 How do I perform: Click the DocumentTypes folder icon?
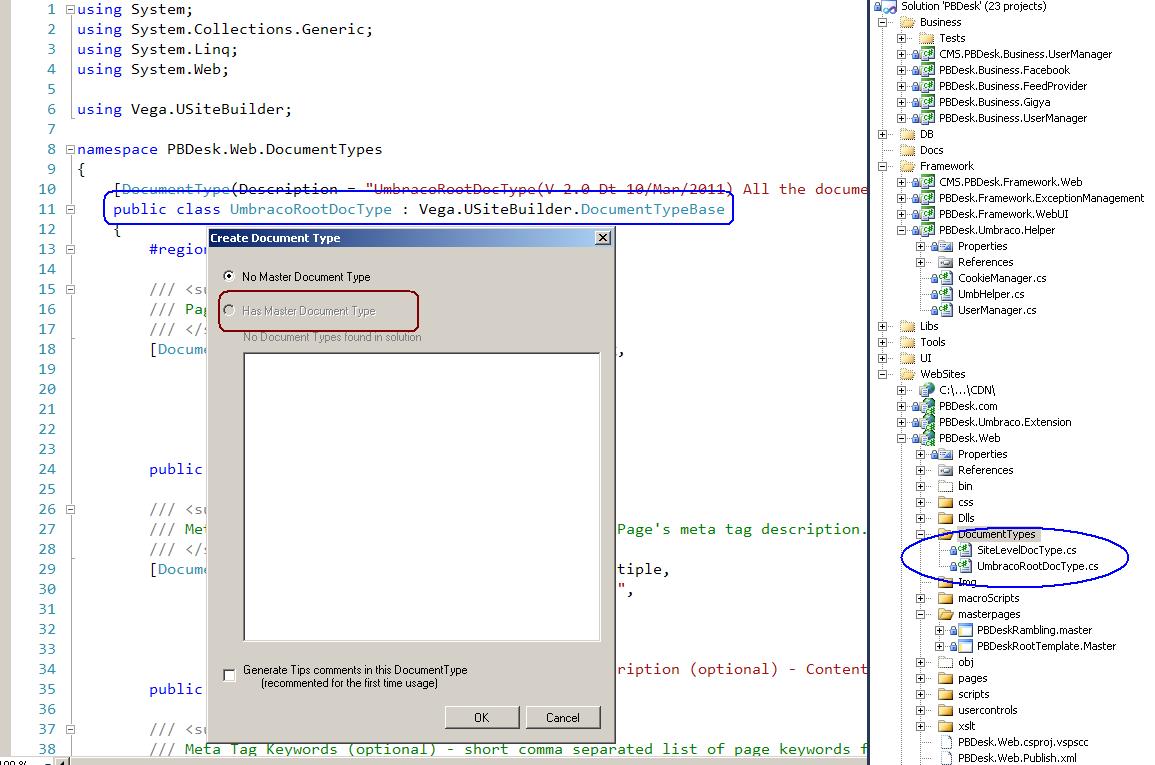pyautogui.click(x=945, y=534)
